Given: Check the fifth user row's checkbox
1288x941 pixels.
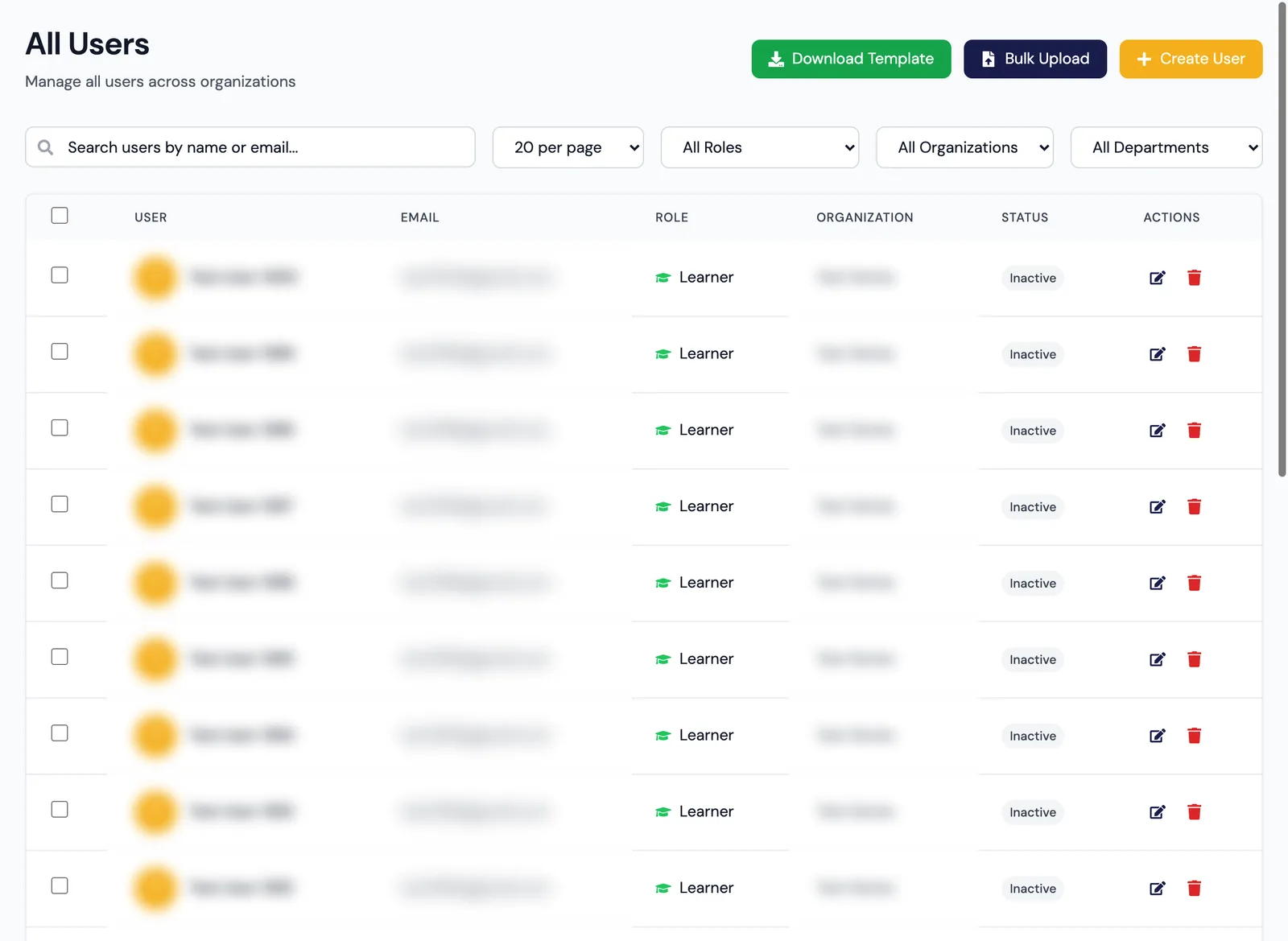Looking at the screenshot, I should [x=60, y=580].
